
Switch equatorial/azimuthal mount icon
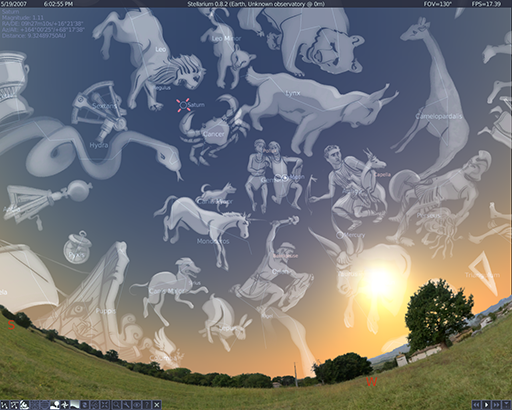click(x=95, y=405)
